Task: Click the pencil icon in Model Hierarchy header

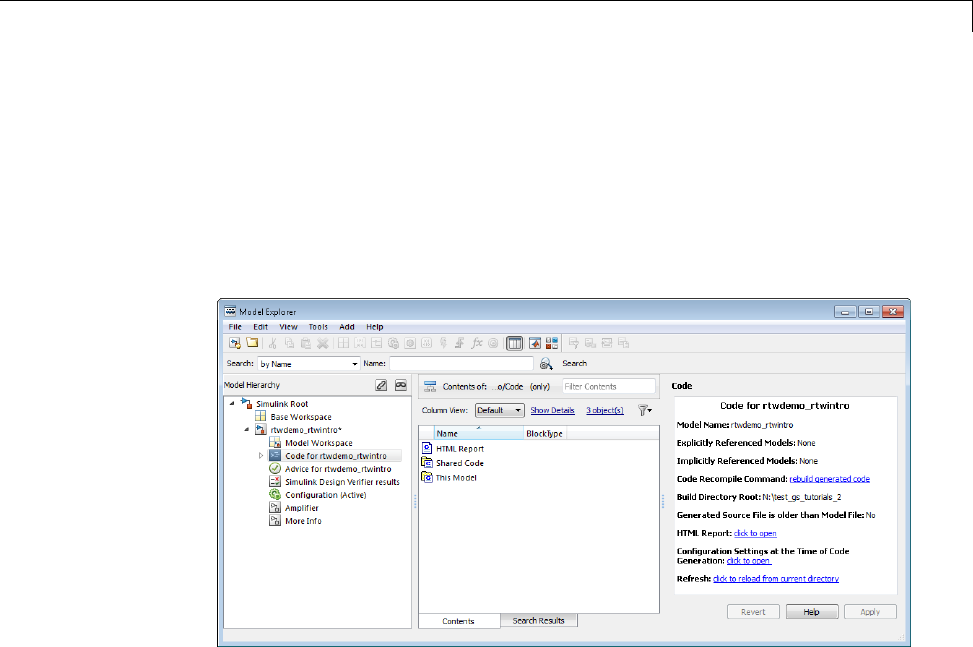Action: coord(381,385)
